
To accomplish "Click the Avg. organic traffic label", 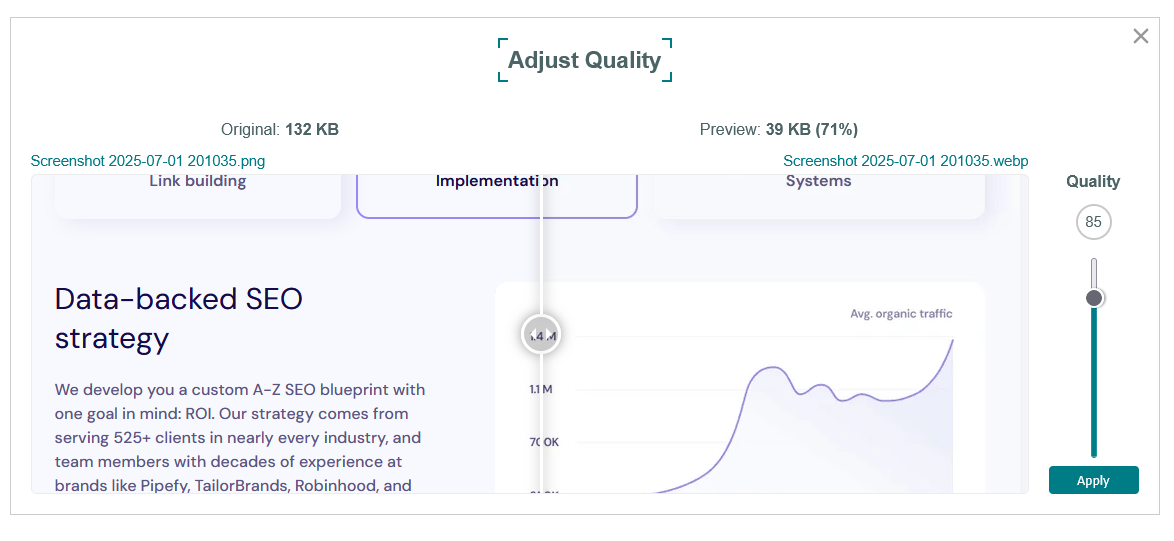I will (901, 314).
